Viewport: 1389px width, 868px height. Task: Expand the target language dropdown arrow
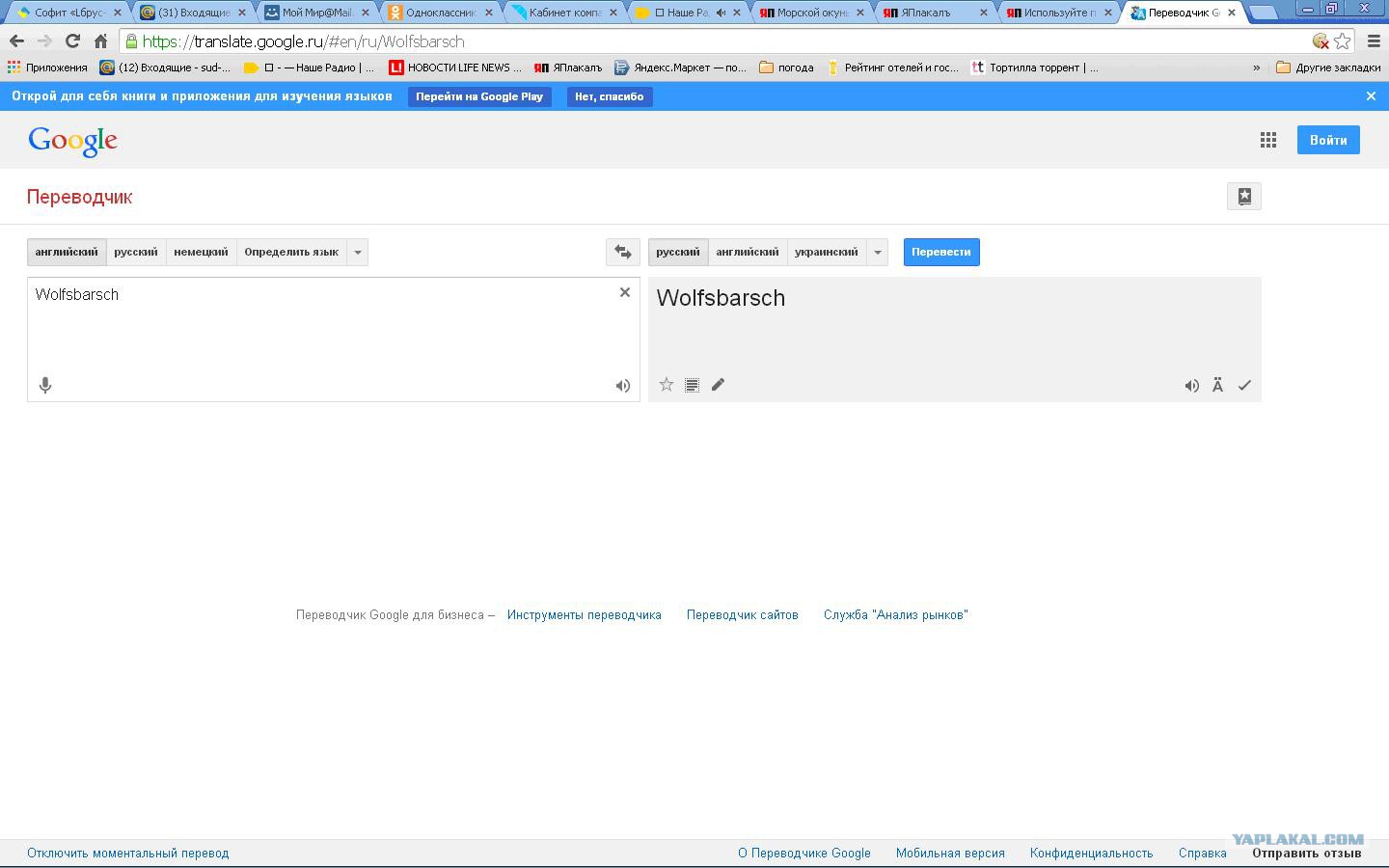point(878,253)
